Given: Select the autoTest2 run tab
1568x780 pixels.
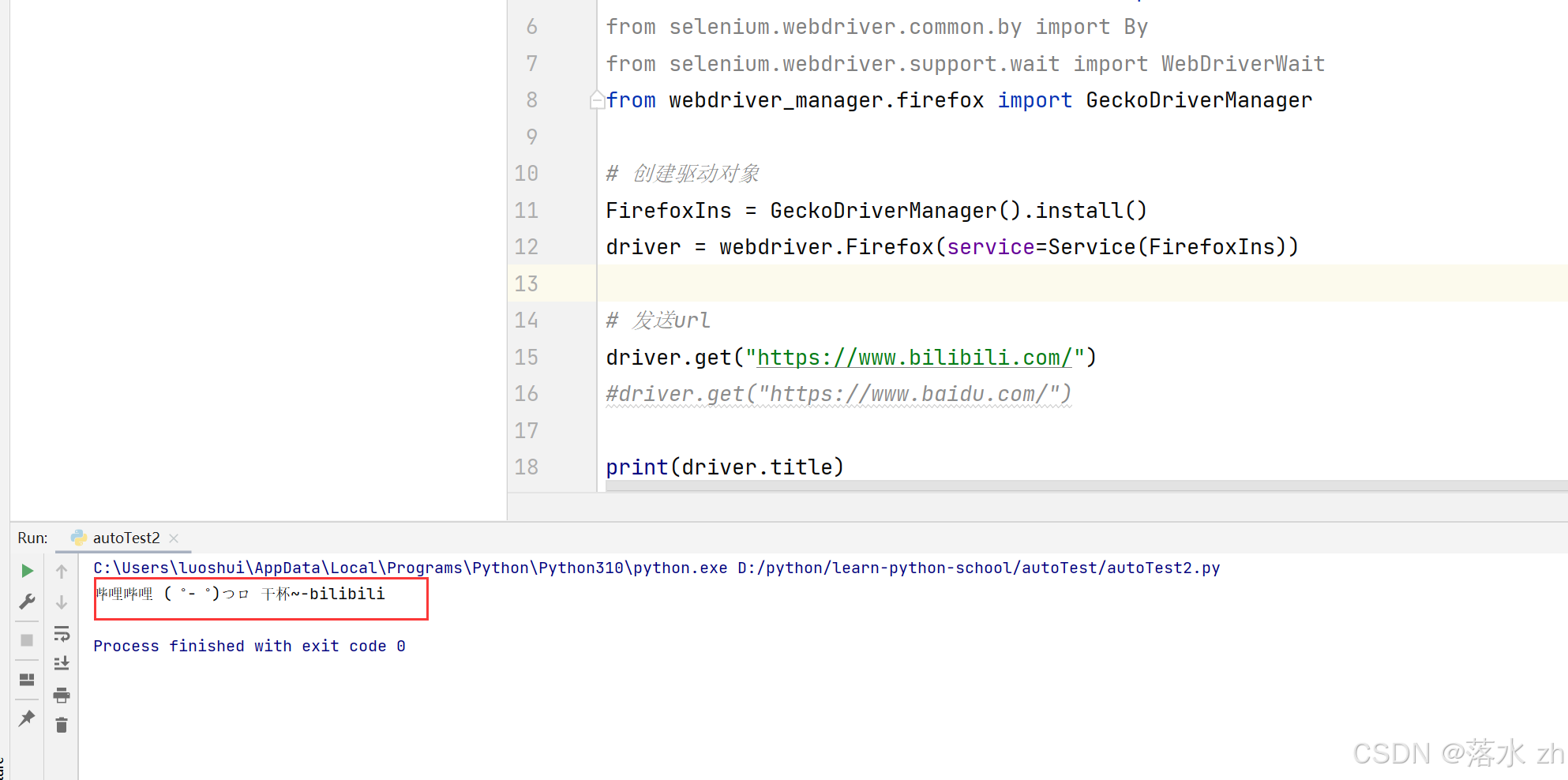Looking at the screenshot, I should click(126, 538).
